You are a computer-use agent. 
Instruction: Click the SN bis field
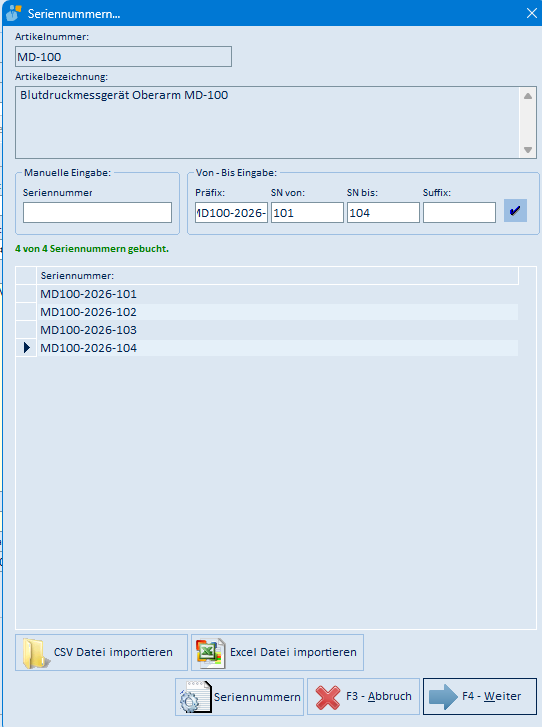tap(383, 212)
